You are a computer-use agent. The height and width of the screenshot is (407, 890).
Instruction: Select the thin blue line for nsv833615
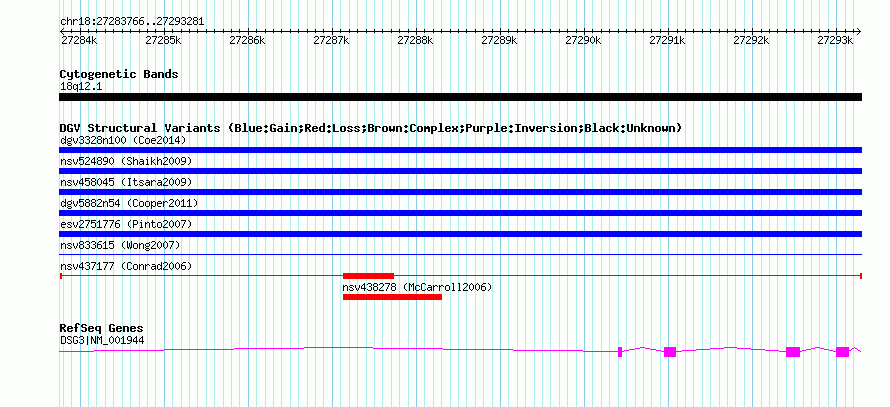460,255
